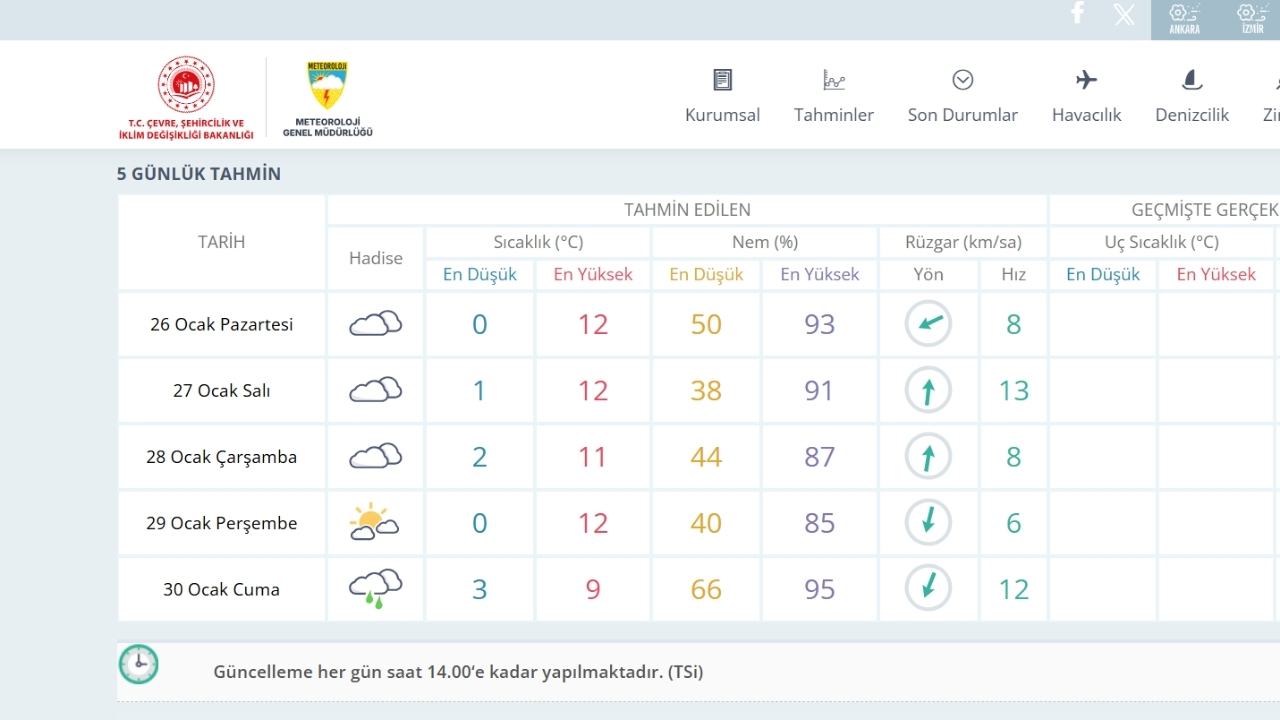Select the 28 Ocak Çarşamba date cell
This screenshot has width=1280, height=720.
pyautogui.click(x=221, y=457)
